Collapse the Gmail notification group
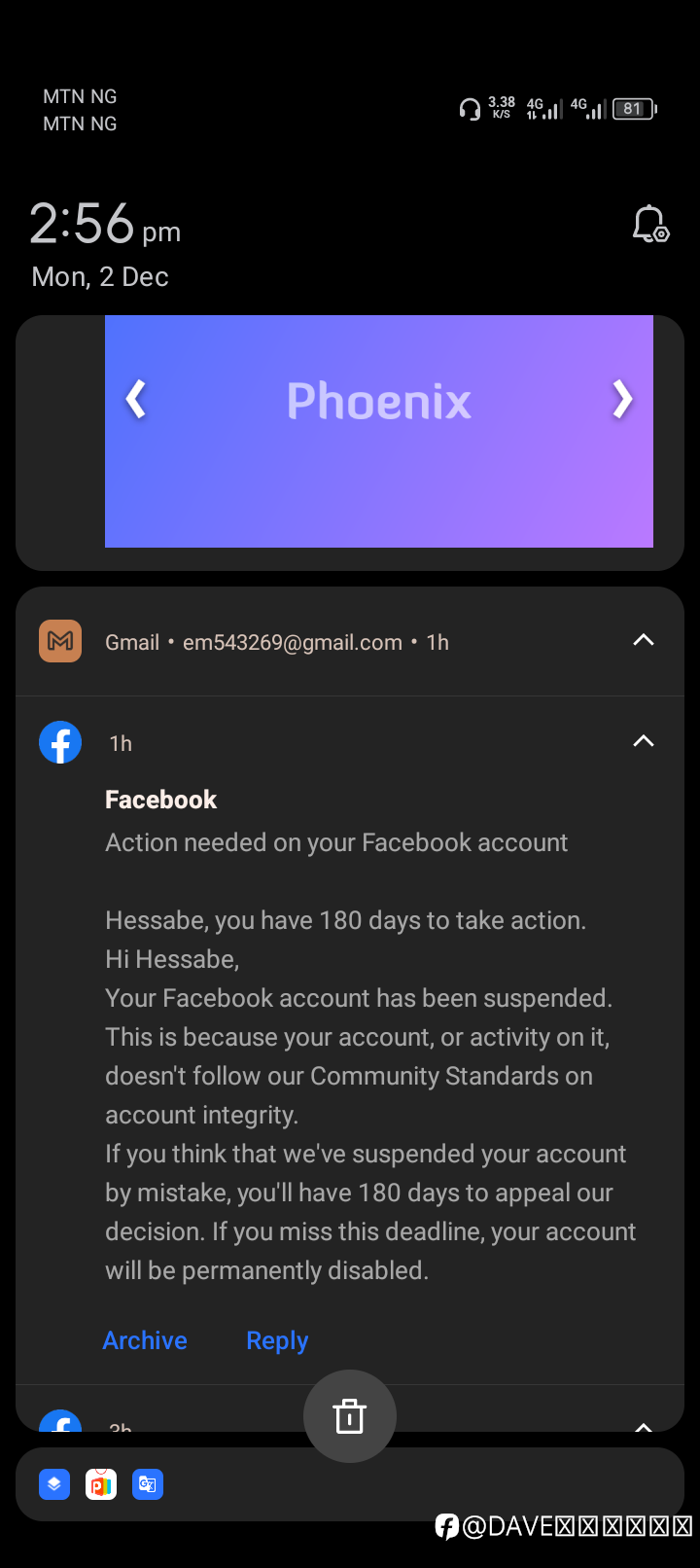 [x=644, y=640]
